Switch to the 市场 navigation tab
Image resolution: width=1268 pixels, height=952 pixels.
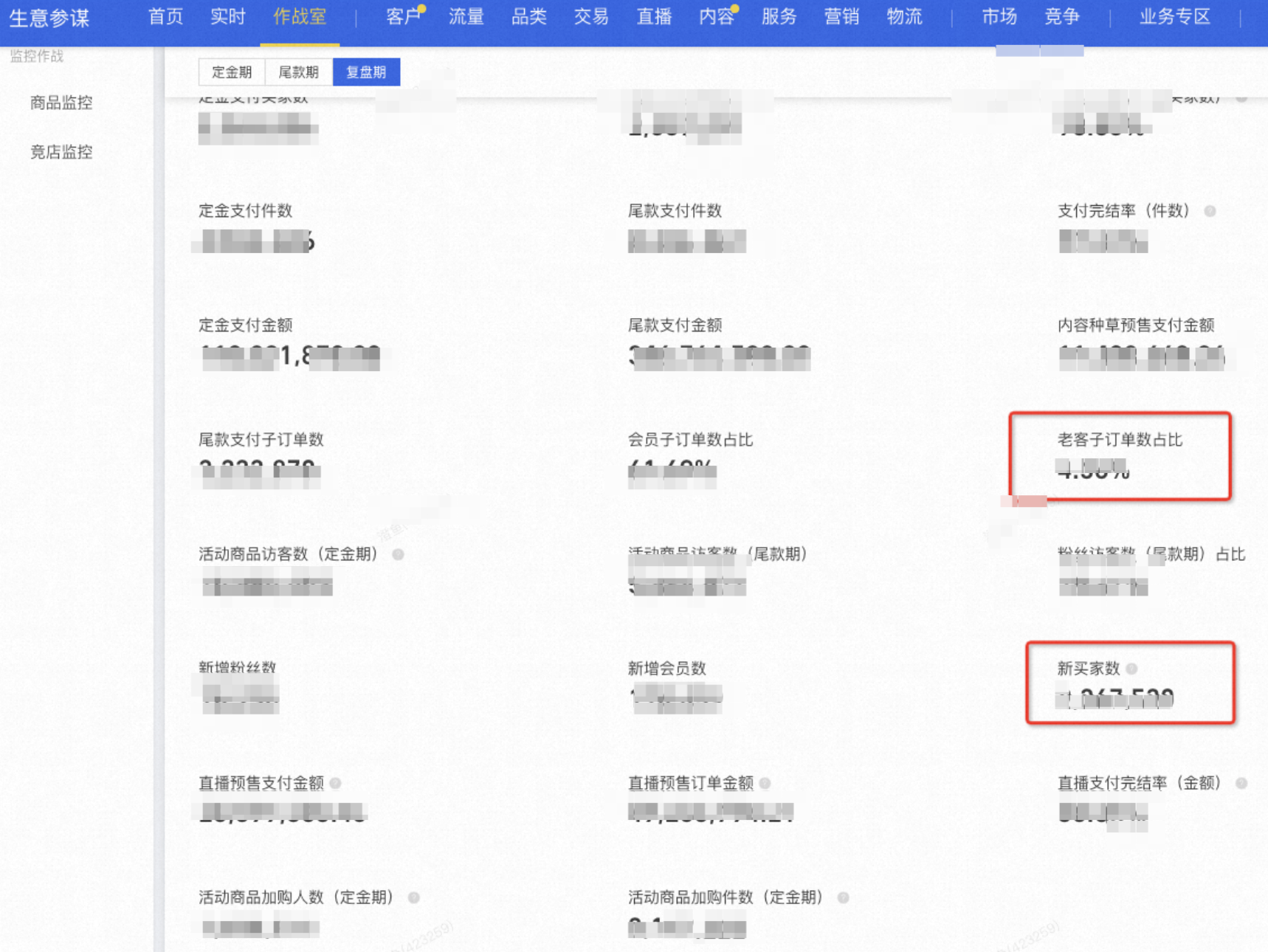pyautogui.click(x=999, y=16)
